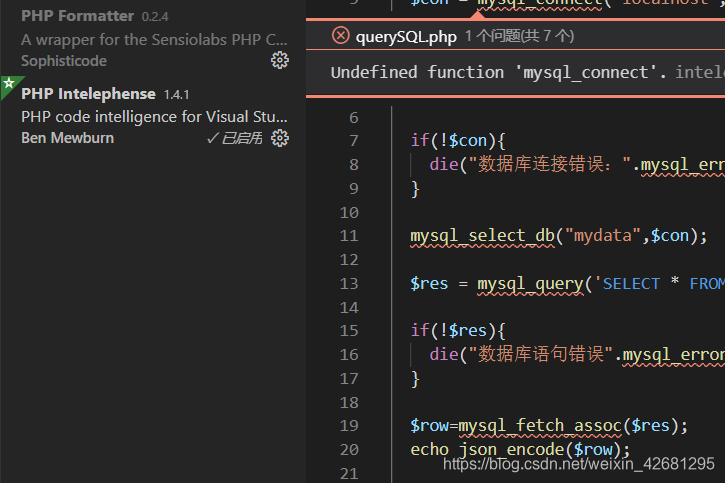The width and height of the screenshot is (725, 483).
Task: Click the 已启用 enabled status label
Action: point(235,138)
